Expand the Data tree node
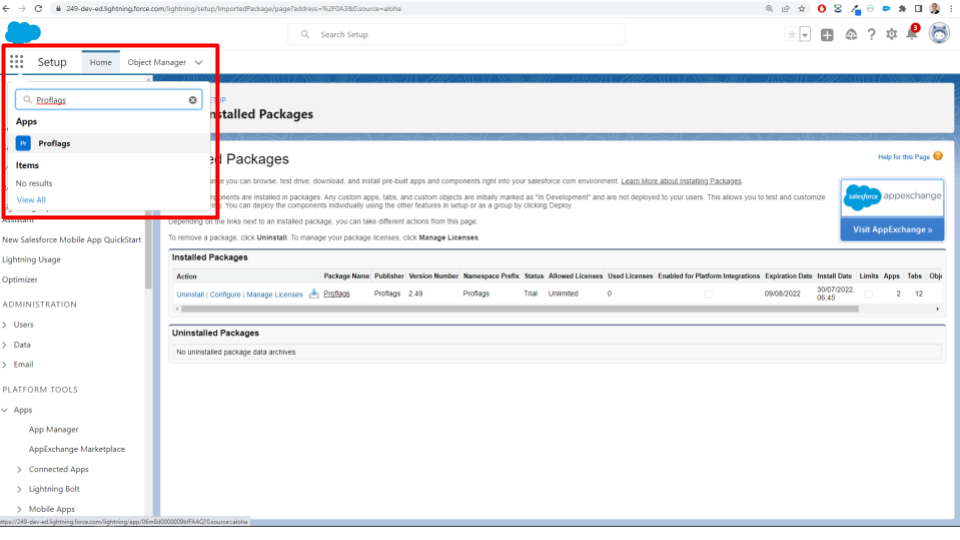 [5, 345]
